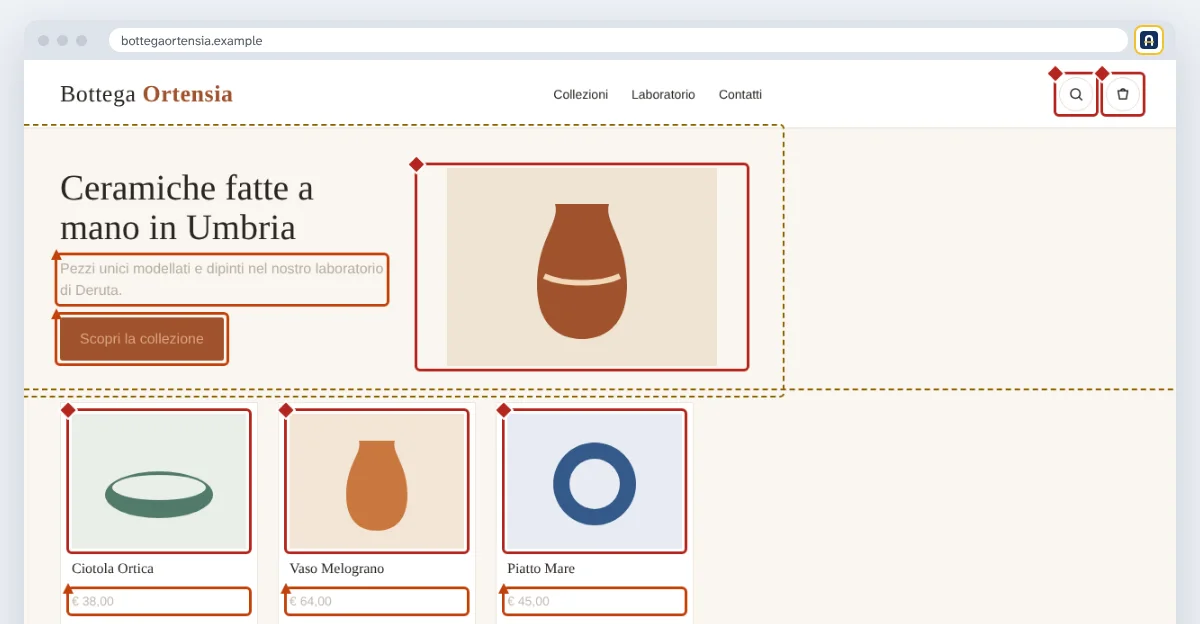1200x624 pixels.
Task: Go to Laboratorio page
Action: tap(663, 94)
